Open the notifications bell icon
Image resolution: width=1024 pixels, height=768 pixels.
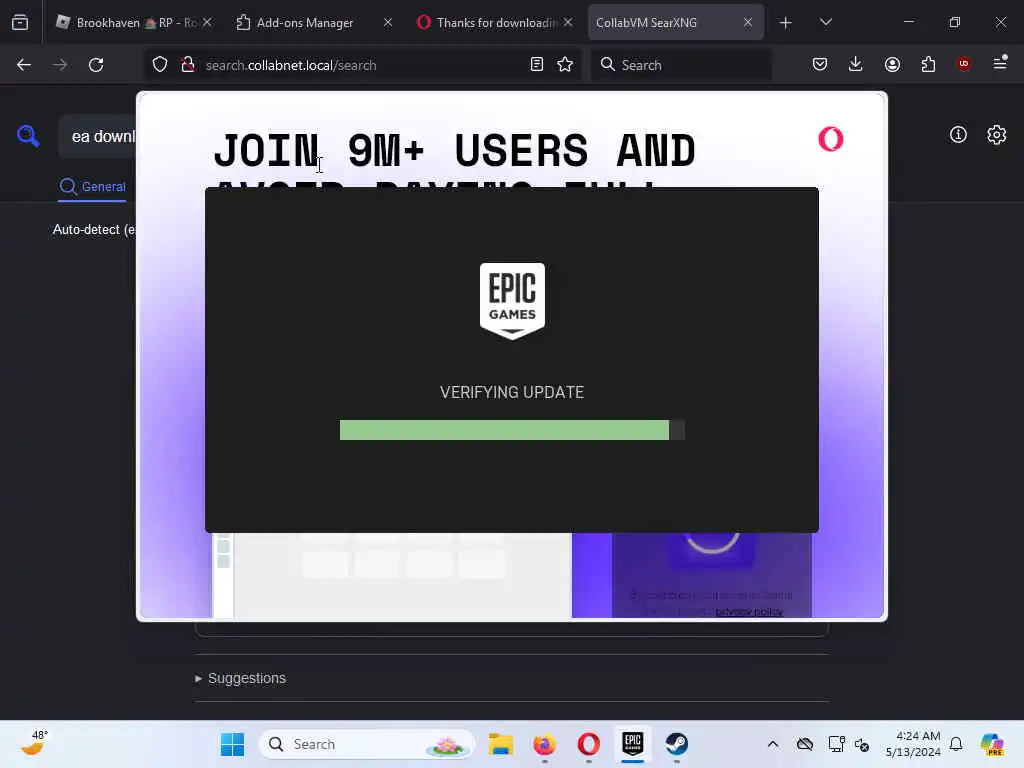[956, 744]
